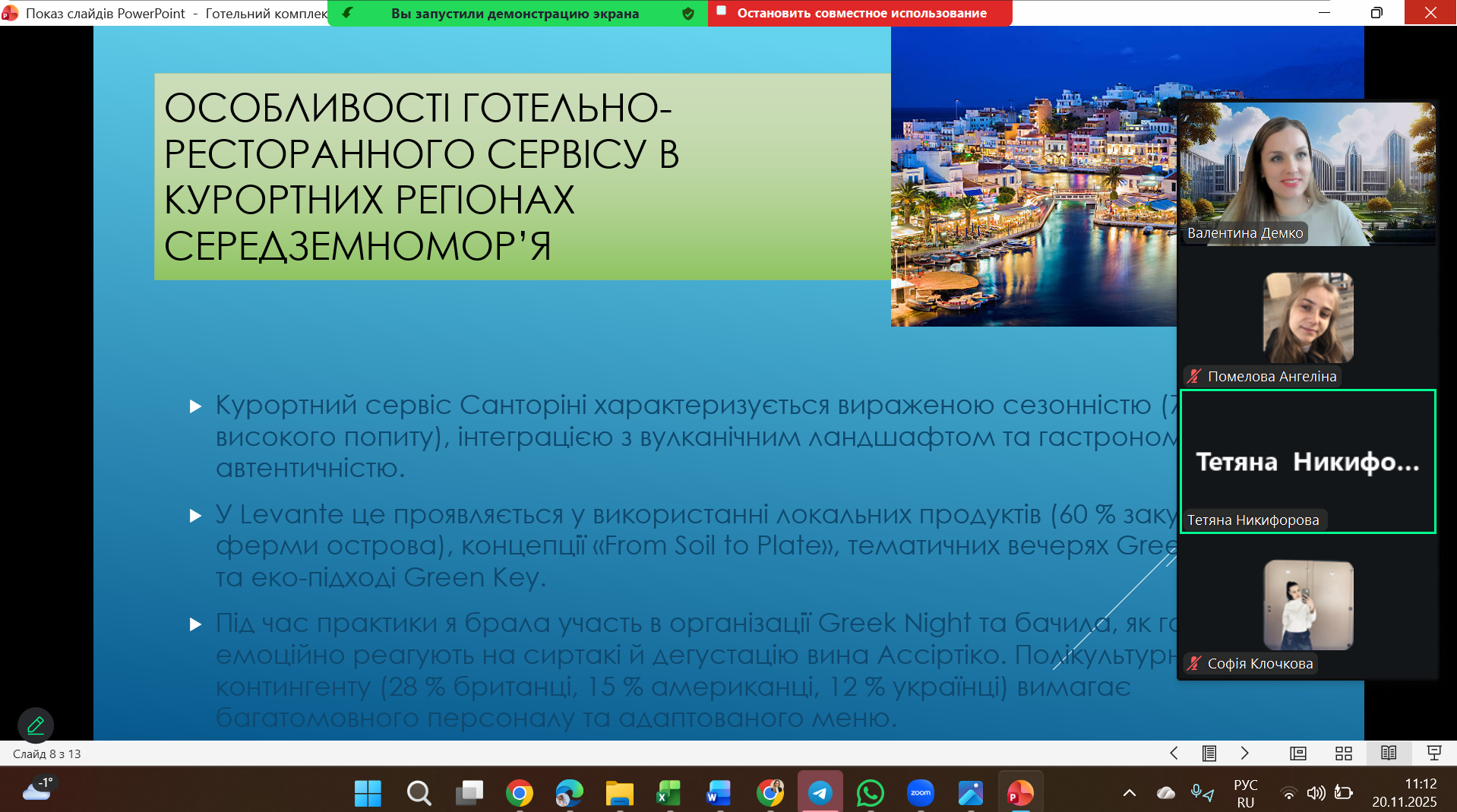Click the PowerPoint logo in the title bar
This screenshot has height=812, width=1457.
coord(10,13)
